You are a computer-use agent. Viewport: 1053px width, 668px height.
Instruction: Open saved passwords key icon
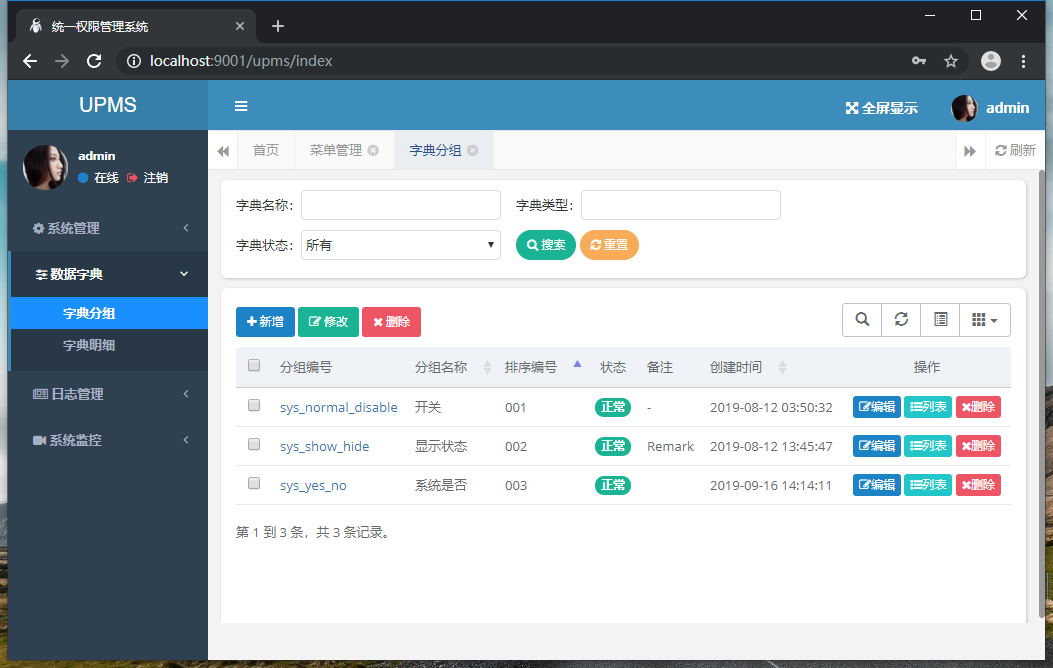pos(919,61)
